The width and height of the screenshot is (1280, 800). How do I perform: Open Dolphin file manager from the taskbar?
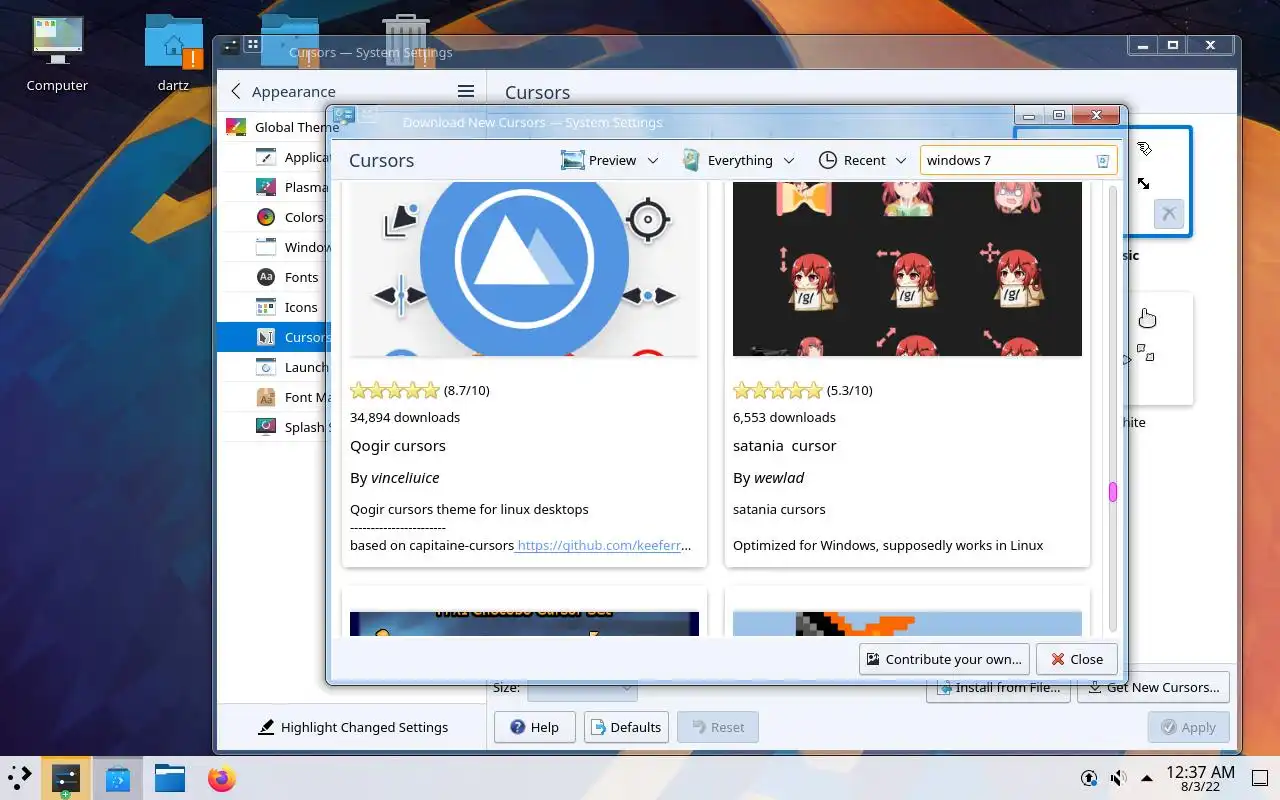(x=170, y=778)
